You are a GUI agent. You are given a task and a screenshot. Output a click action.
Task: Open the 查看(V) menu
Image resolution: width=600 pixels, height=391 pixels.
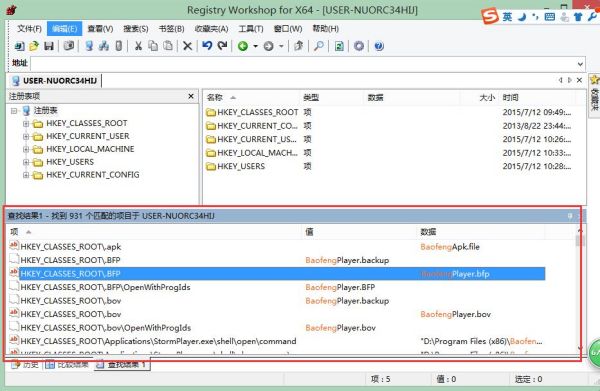click(x=100, y=29)
